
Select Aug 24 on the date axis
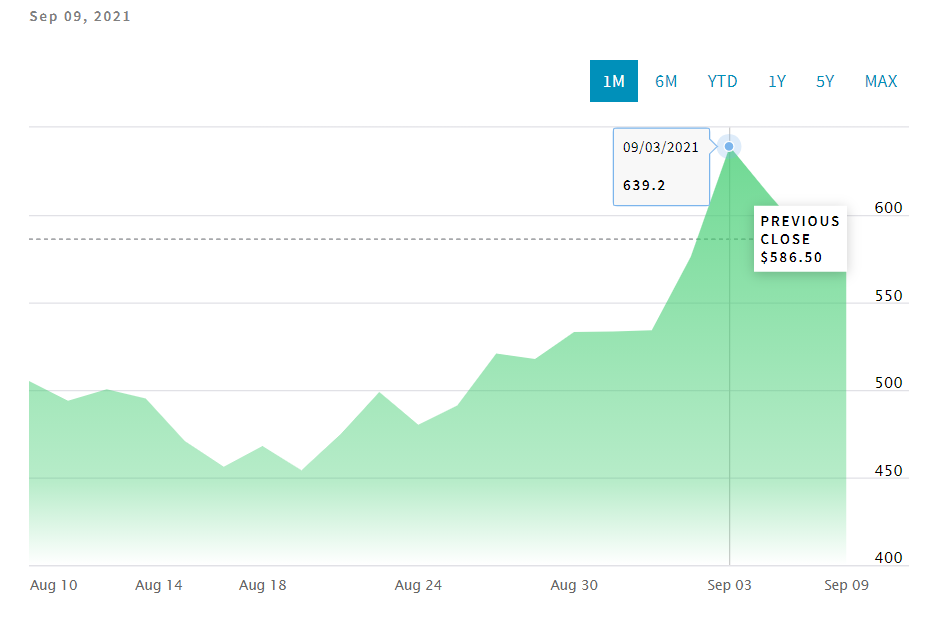pos(418,585)
